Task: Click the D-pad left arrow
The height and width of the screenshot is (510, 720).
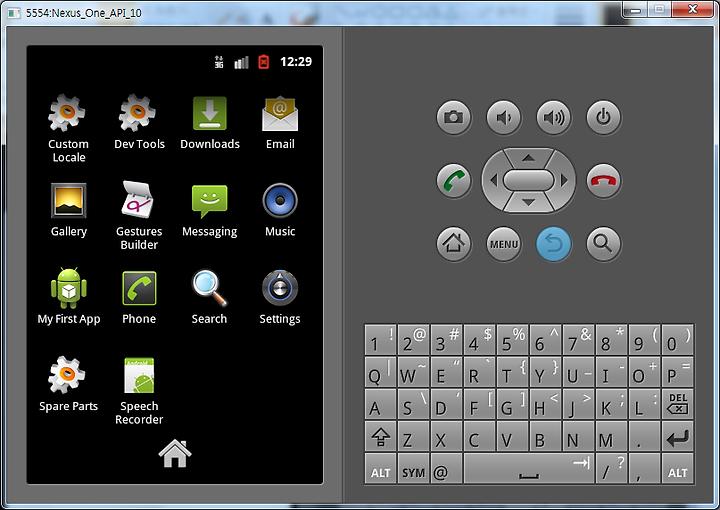Action: point(494,180)
